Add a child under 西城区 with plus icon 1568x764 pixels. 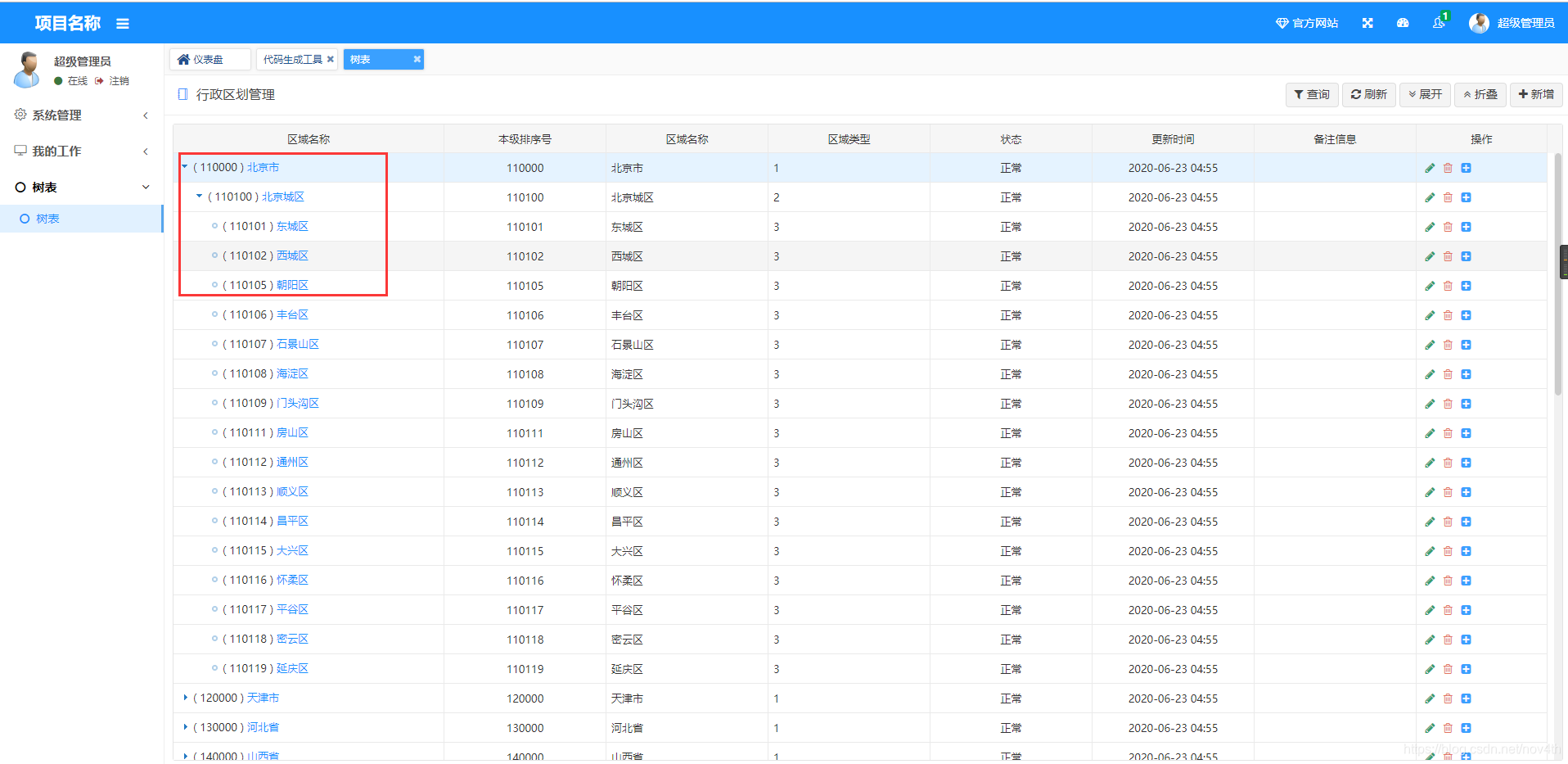click(1466, 256)
